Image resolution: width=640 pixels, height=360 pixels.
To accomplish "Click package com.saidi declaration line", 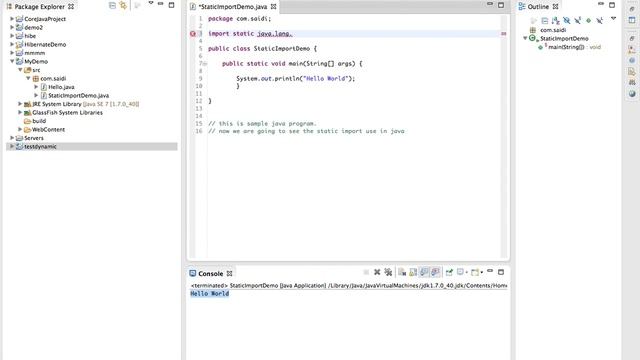I will click(x=239, y=19).
